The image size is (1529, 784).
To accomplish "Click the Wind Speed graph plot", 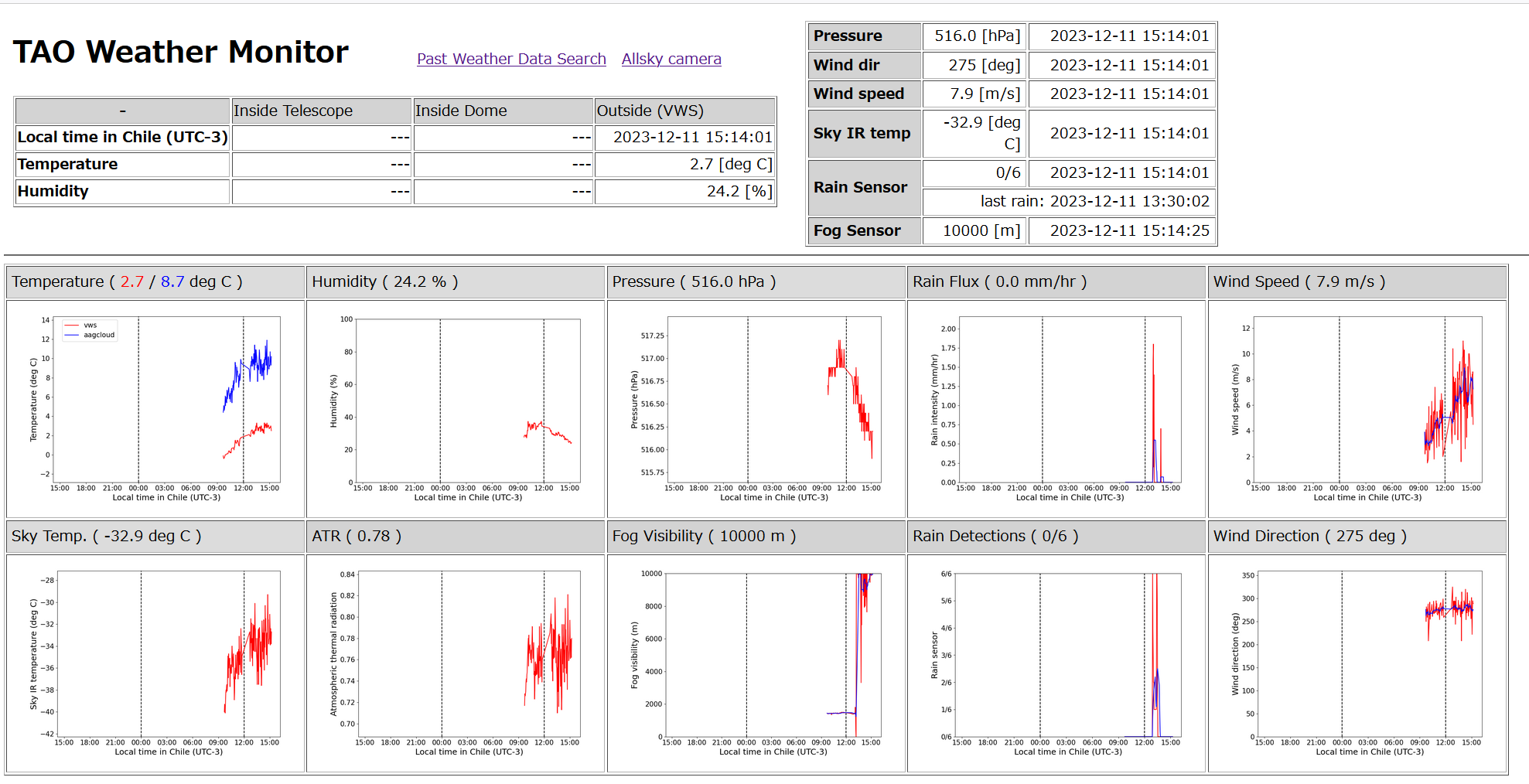I will click(1357, 408).
